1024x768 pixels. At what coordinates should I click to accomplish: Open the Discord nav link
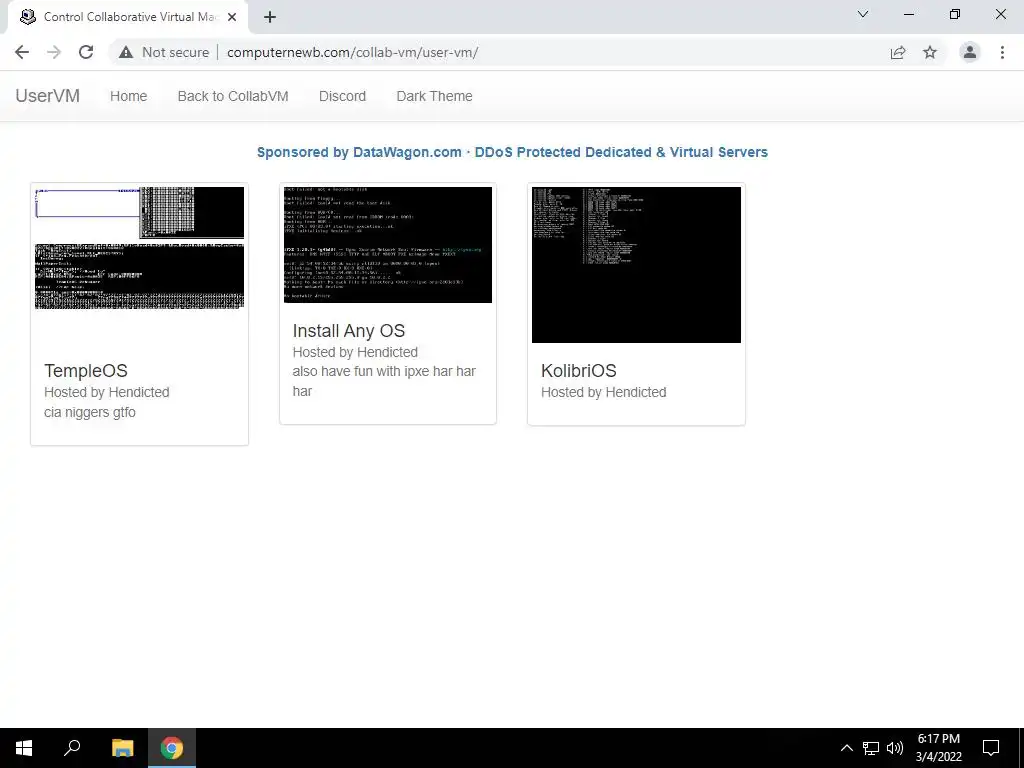(342, 96)
